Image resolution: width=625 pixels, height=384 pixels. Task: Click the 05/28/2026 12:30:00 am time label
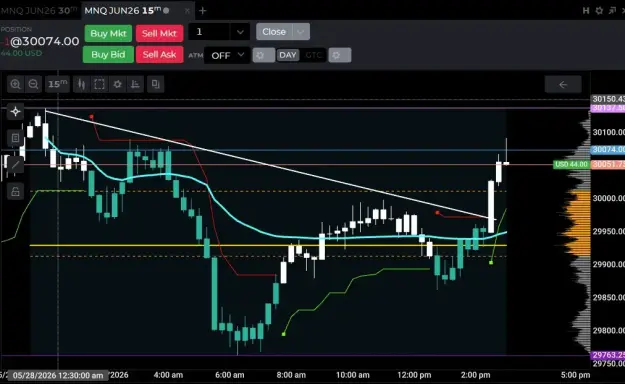click(x=58, y=375)
